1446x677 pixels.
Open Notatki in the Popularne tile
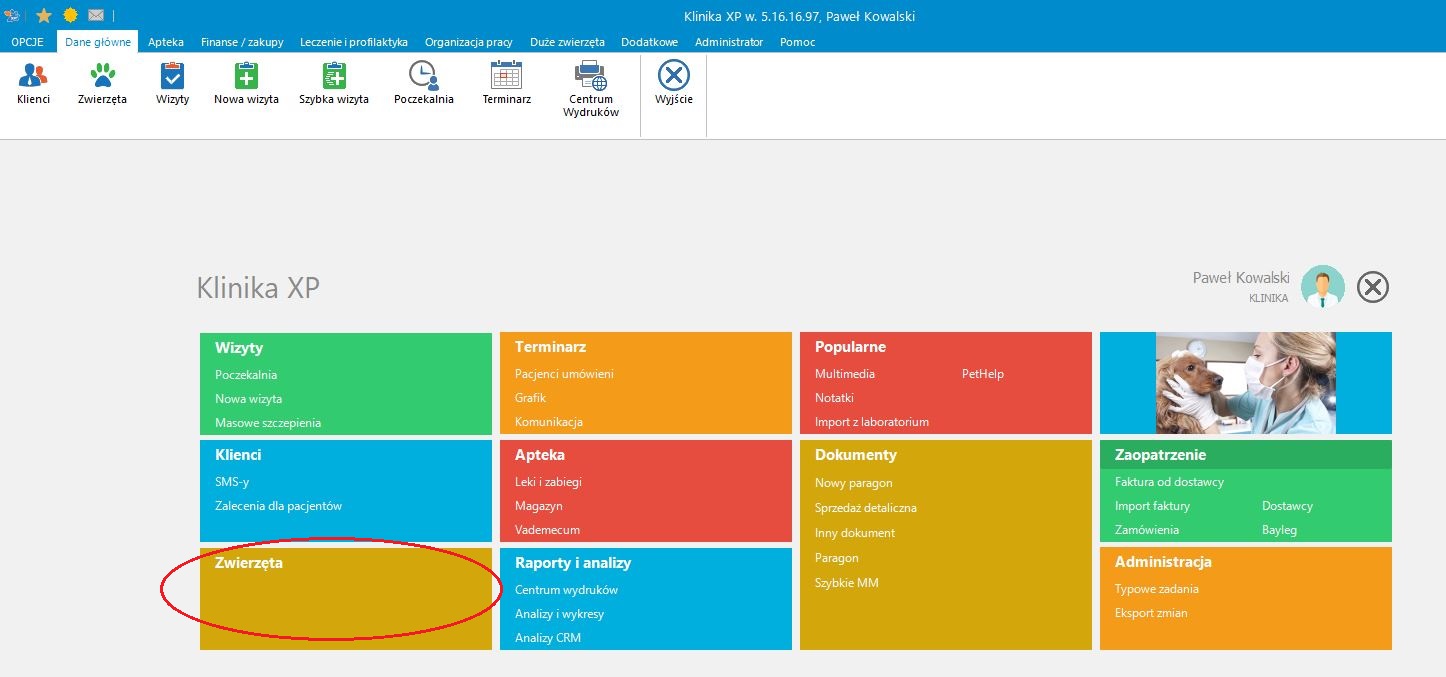(834, 398)
